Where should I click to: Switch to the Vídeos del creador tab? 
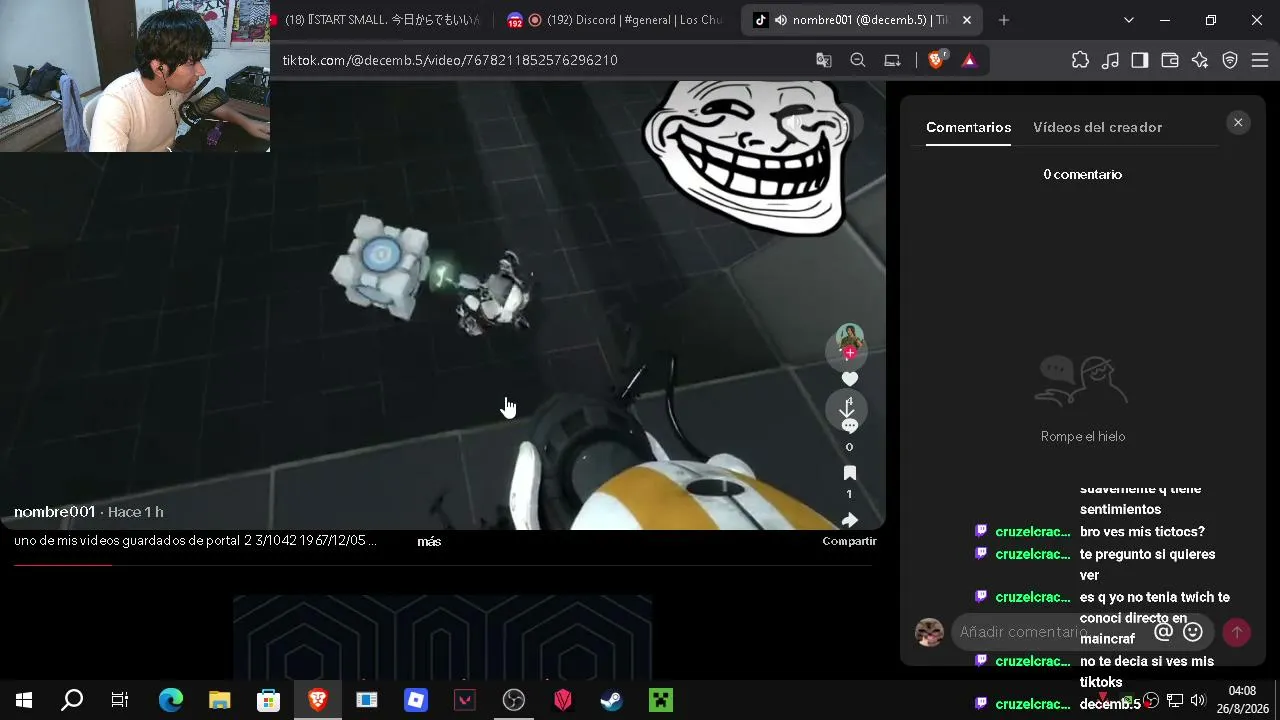coord(1097,127)
